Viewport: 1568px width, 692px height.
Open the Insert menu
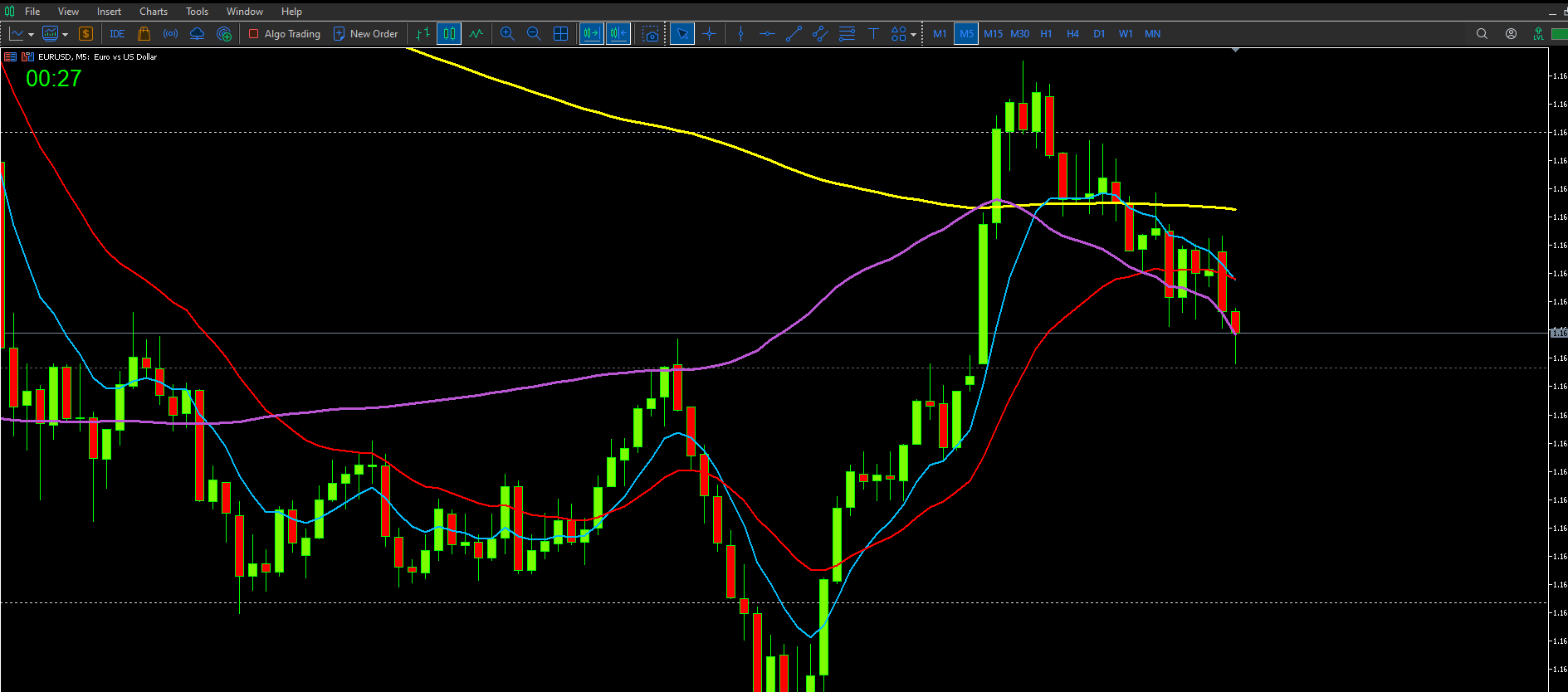tap(109, 12)
